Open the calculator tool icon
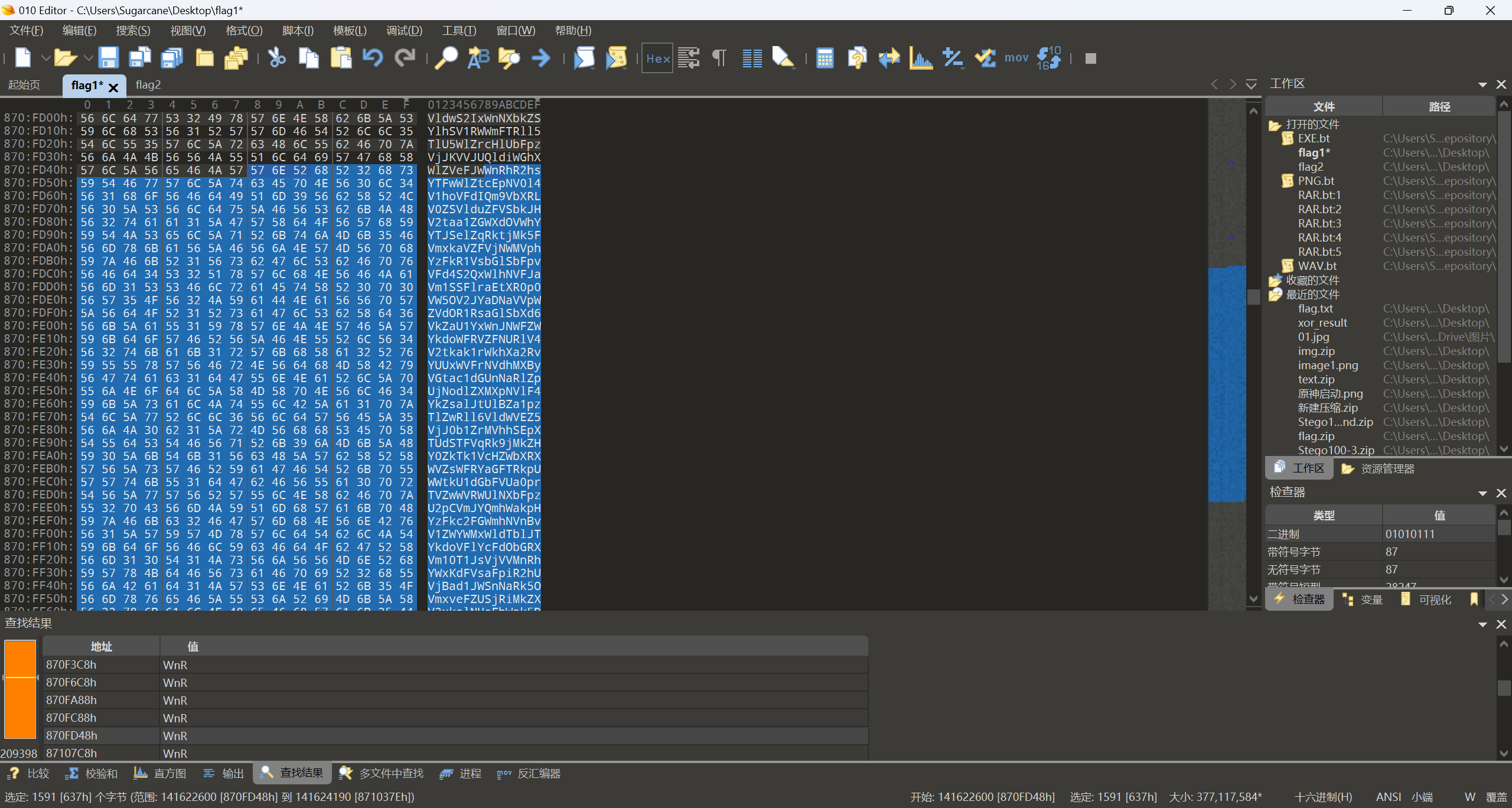The width and height of the screenshot is (1512, 808). point(825,58)
